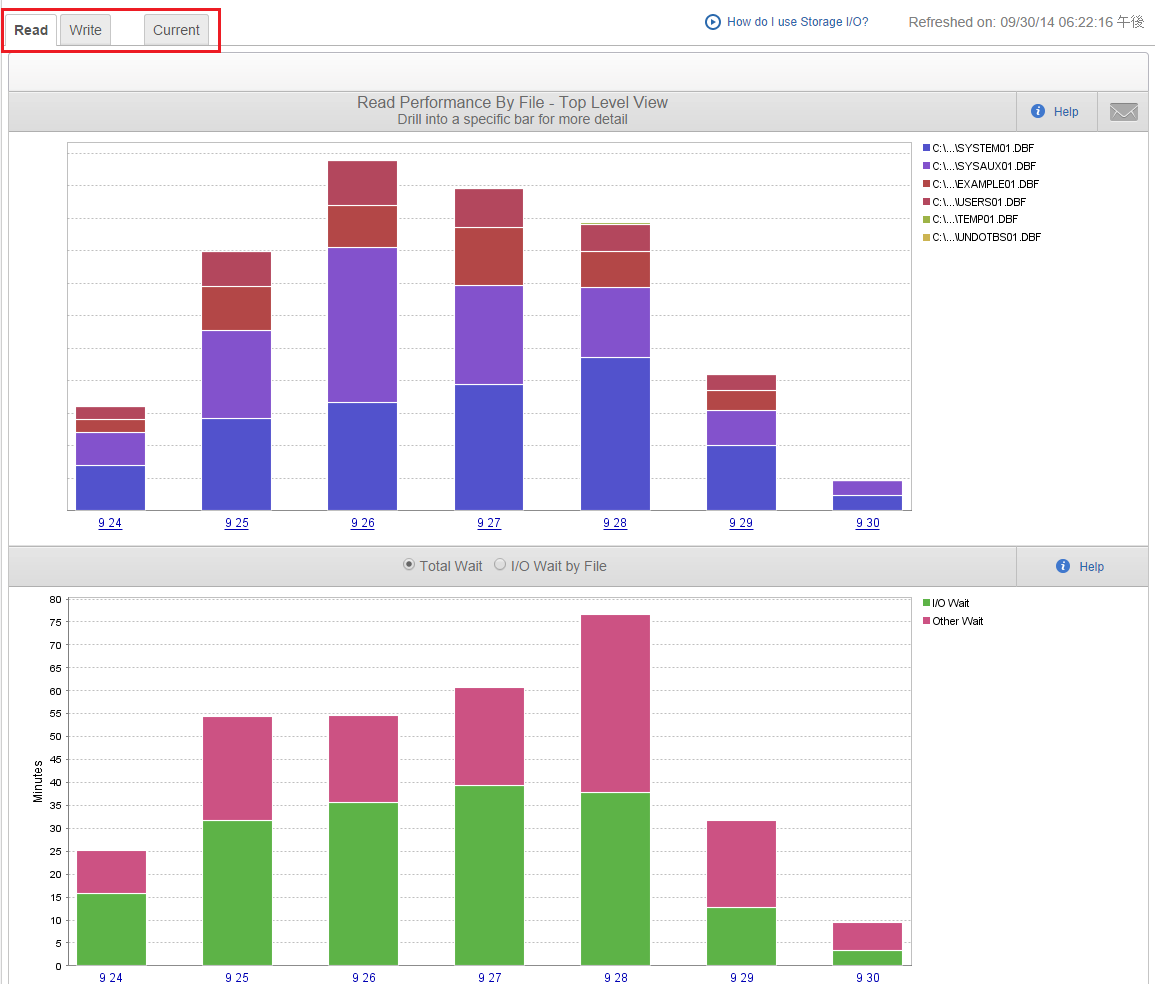Image resolution: width=1155 pixels, height=984 pixels.
Task: Click the 9 26 date link under top chart
Action: pos(363,523)
